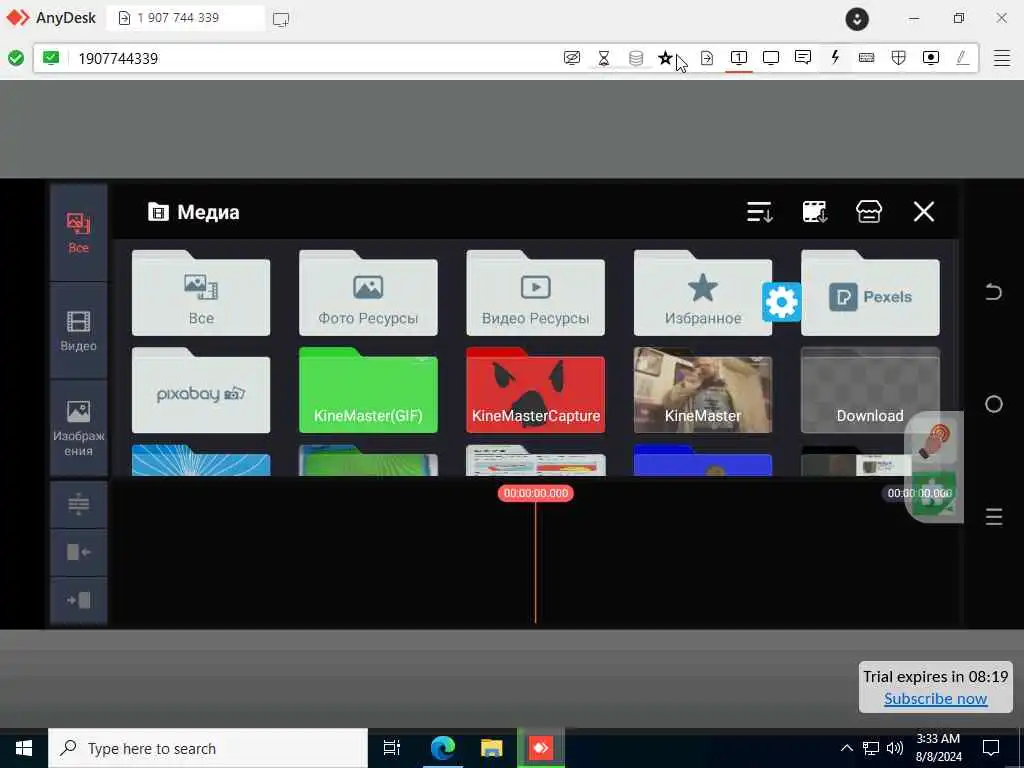Select AnyDesk monitor 1 icon

[x=739, y=58]
